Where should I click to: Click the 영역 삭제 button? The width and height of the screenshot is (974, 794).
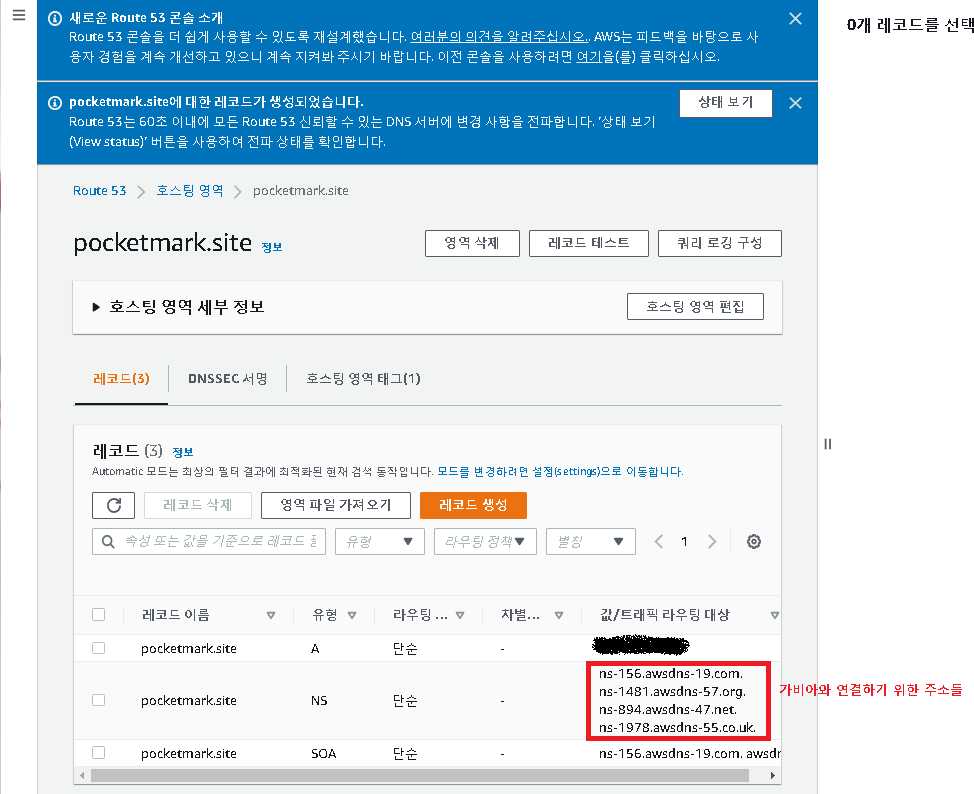point(472,243)
